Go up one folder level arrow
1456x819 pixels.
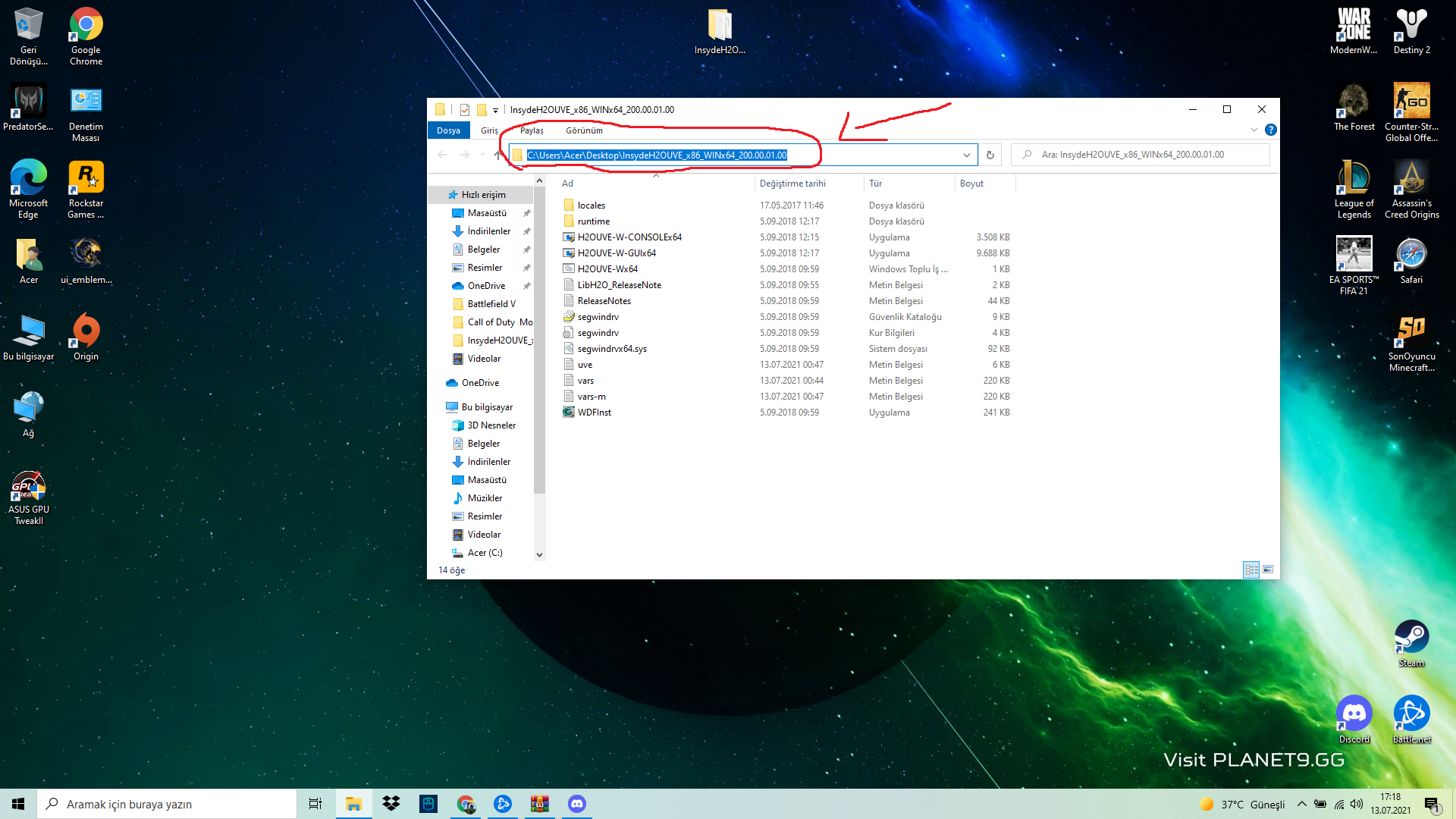coord(497,155)
